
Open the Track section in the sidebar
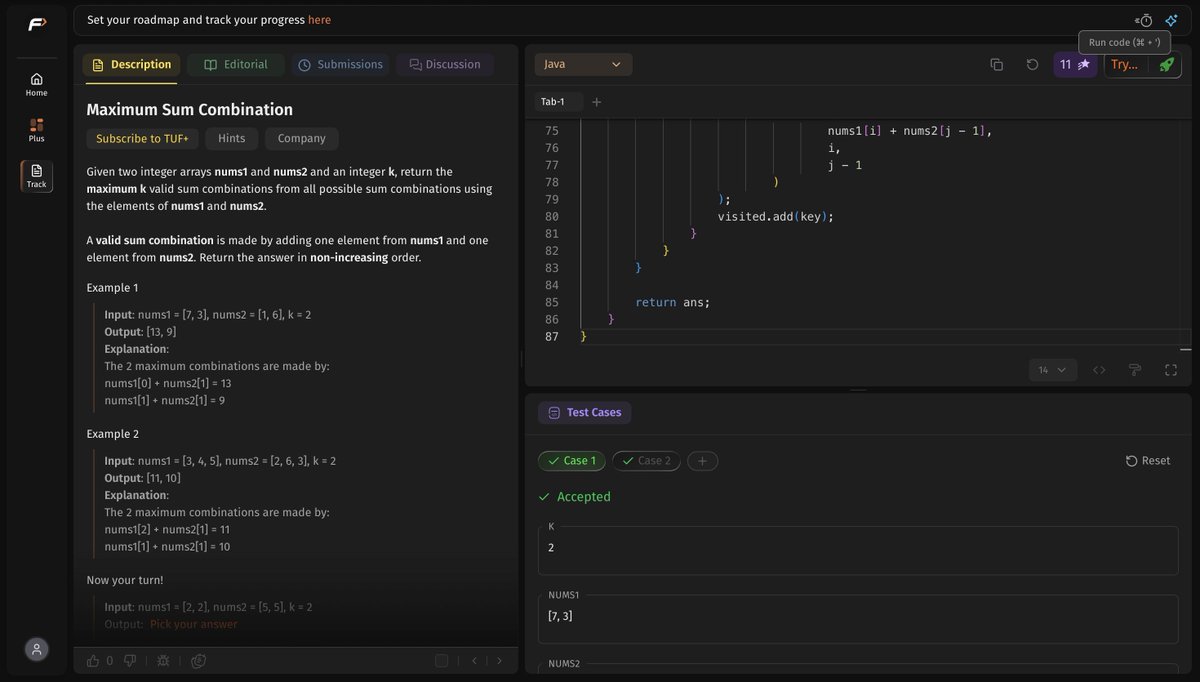pos(37,176)
